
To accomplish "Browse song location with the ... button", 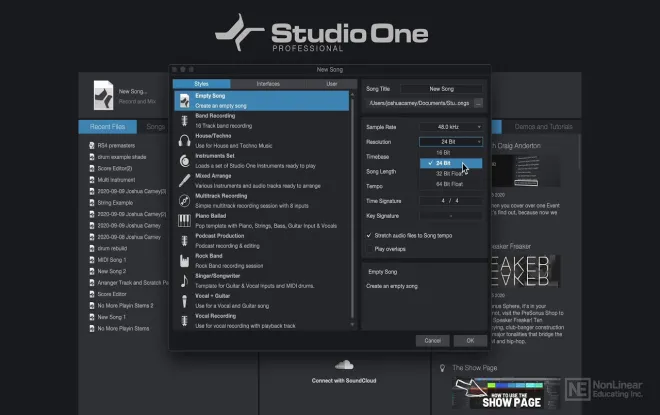I will pos(478,103).
